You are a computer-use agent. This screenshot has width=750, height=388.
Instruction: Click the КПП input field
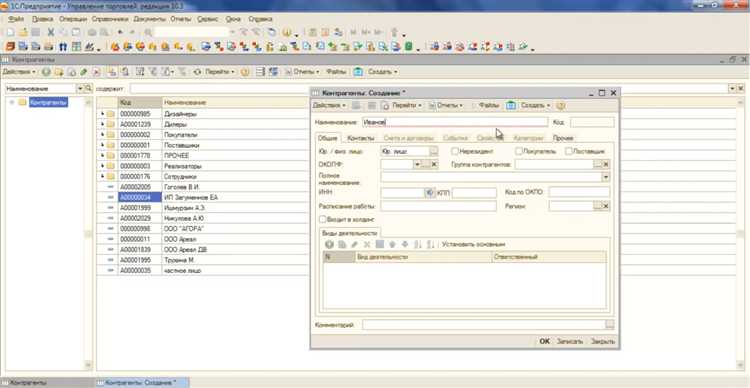[x=474, y=192]
